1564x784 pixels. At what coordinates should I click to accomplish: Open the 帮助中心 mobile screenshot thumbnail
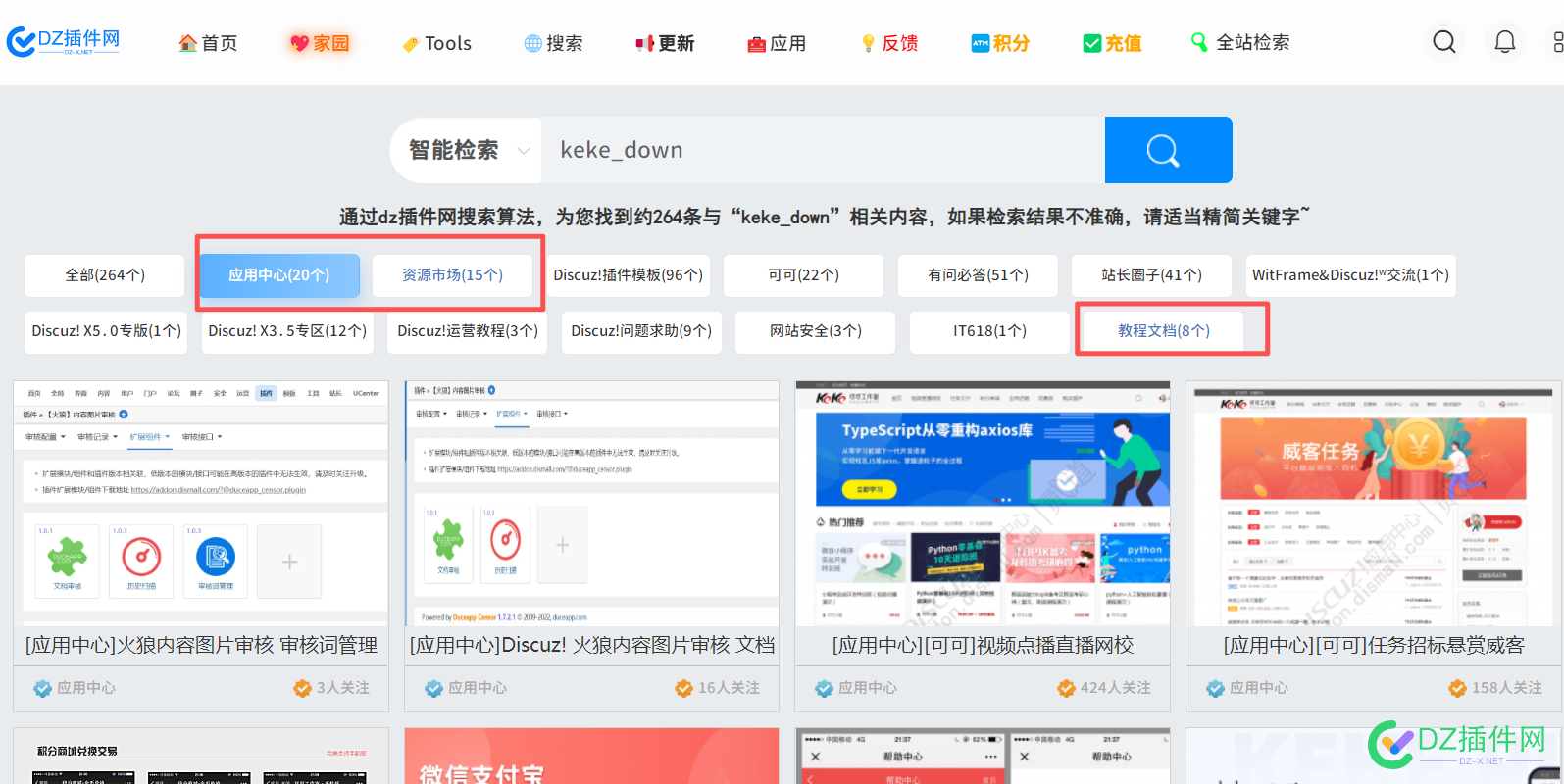[x=983, y=757]
